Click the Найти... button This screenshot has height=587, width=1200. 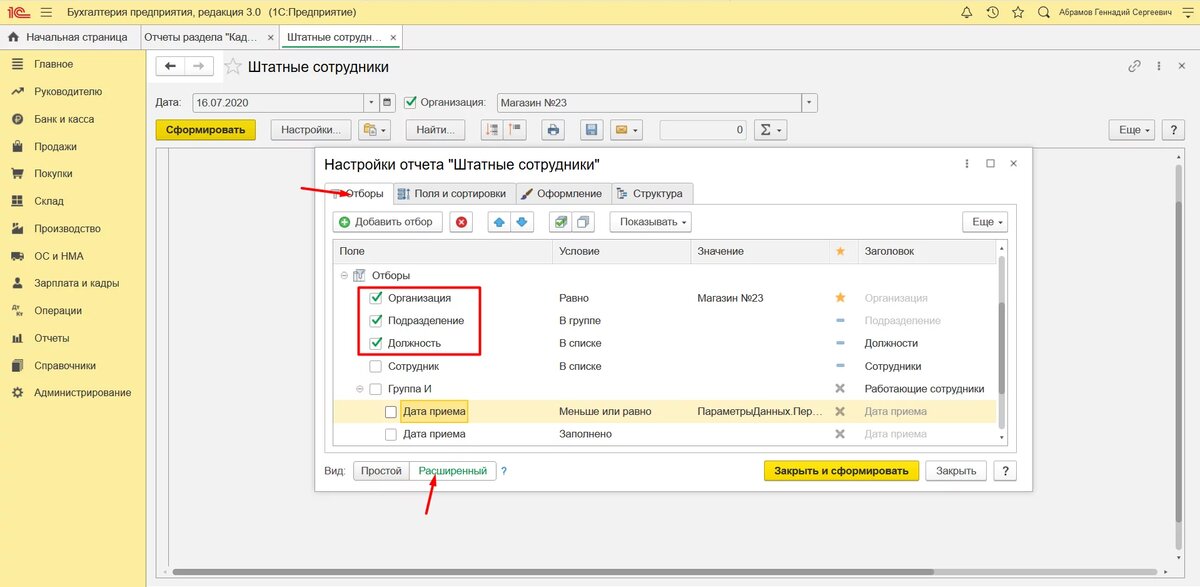pos(436,130)
